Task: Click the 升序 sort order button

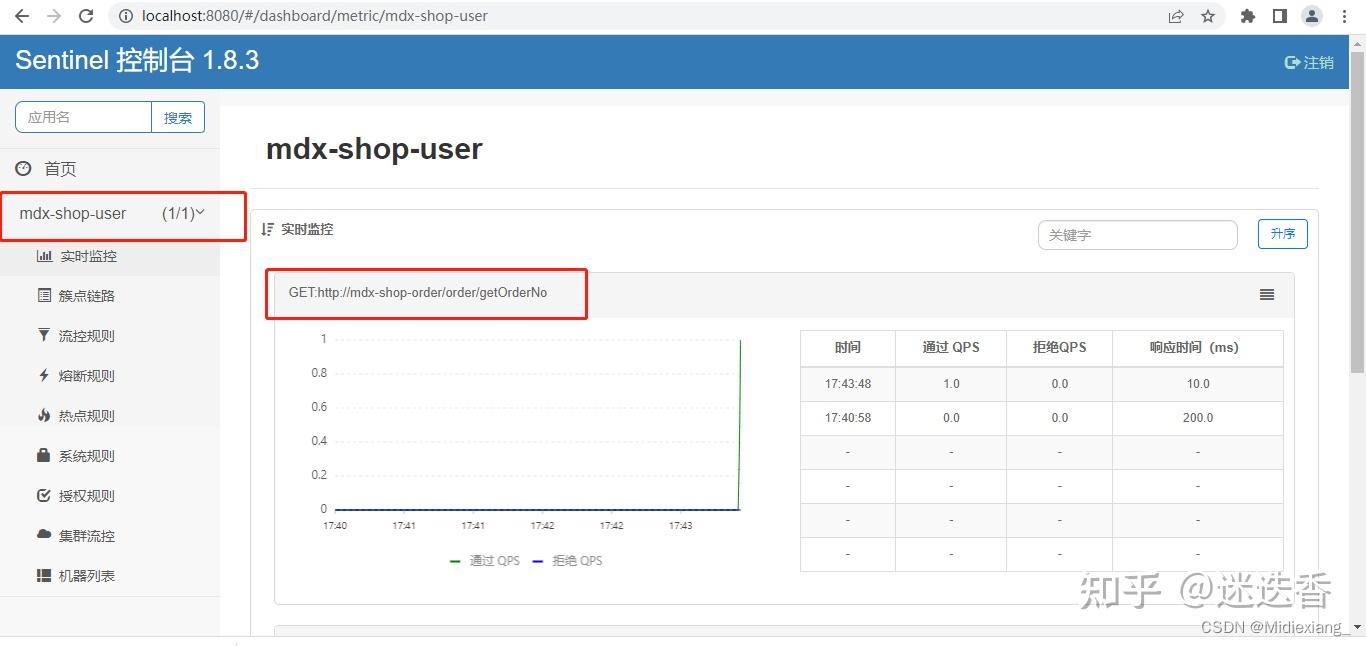Action: (x=1282, y=234)
